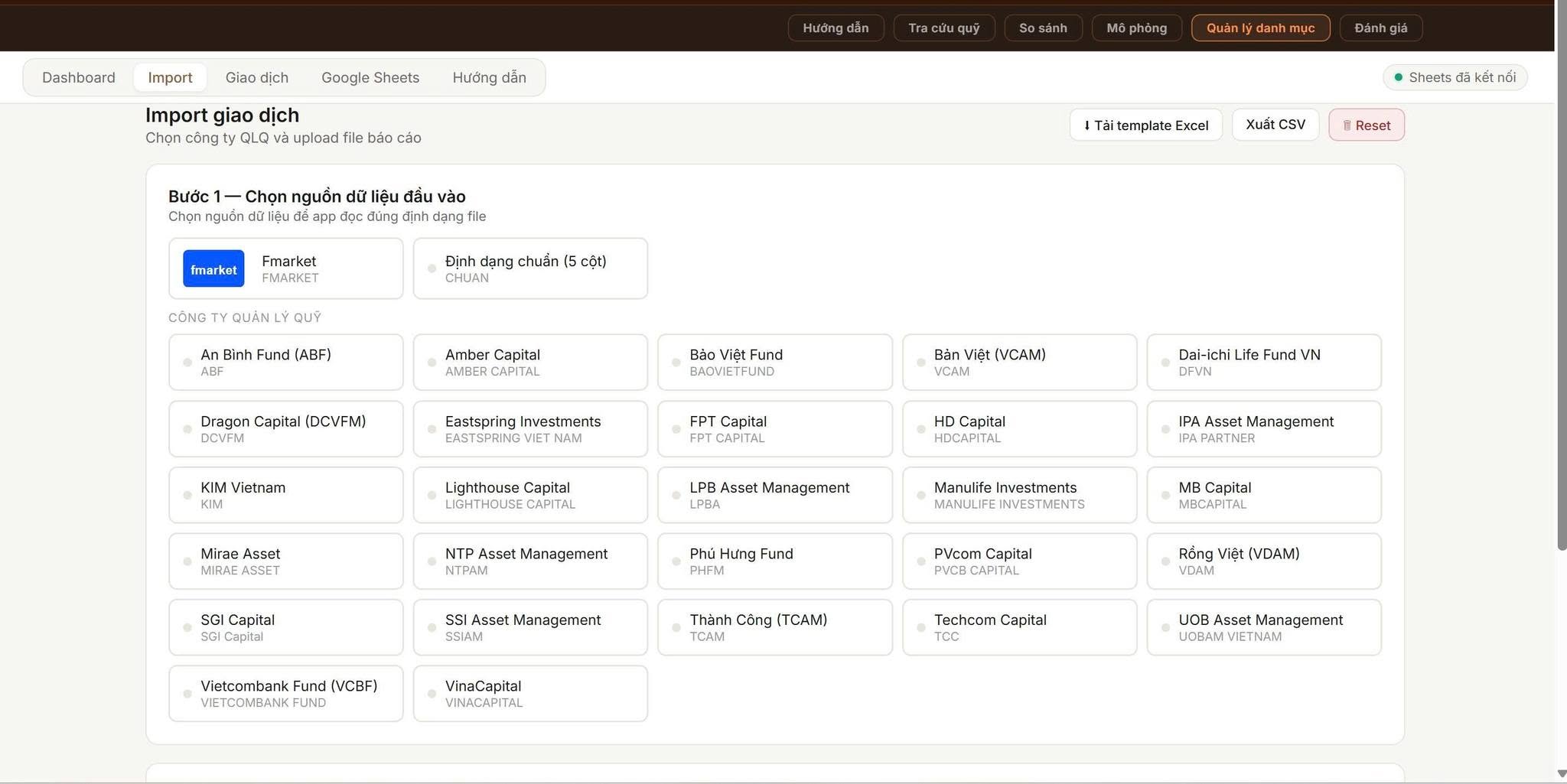This screenshot has width=1567, height=784.
Task: Choose Amber Capital as the fund company
Action: tap(530, 363)
